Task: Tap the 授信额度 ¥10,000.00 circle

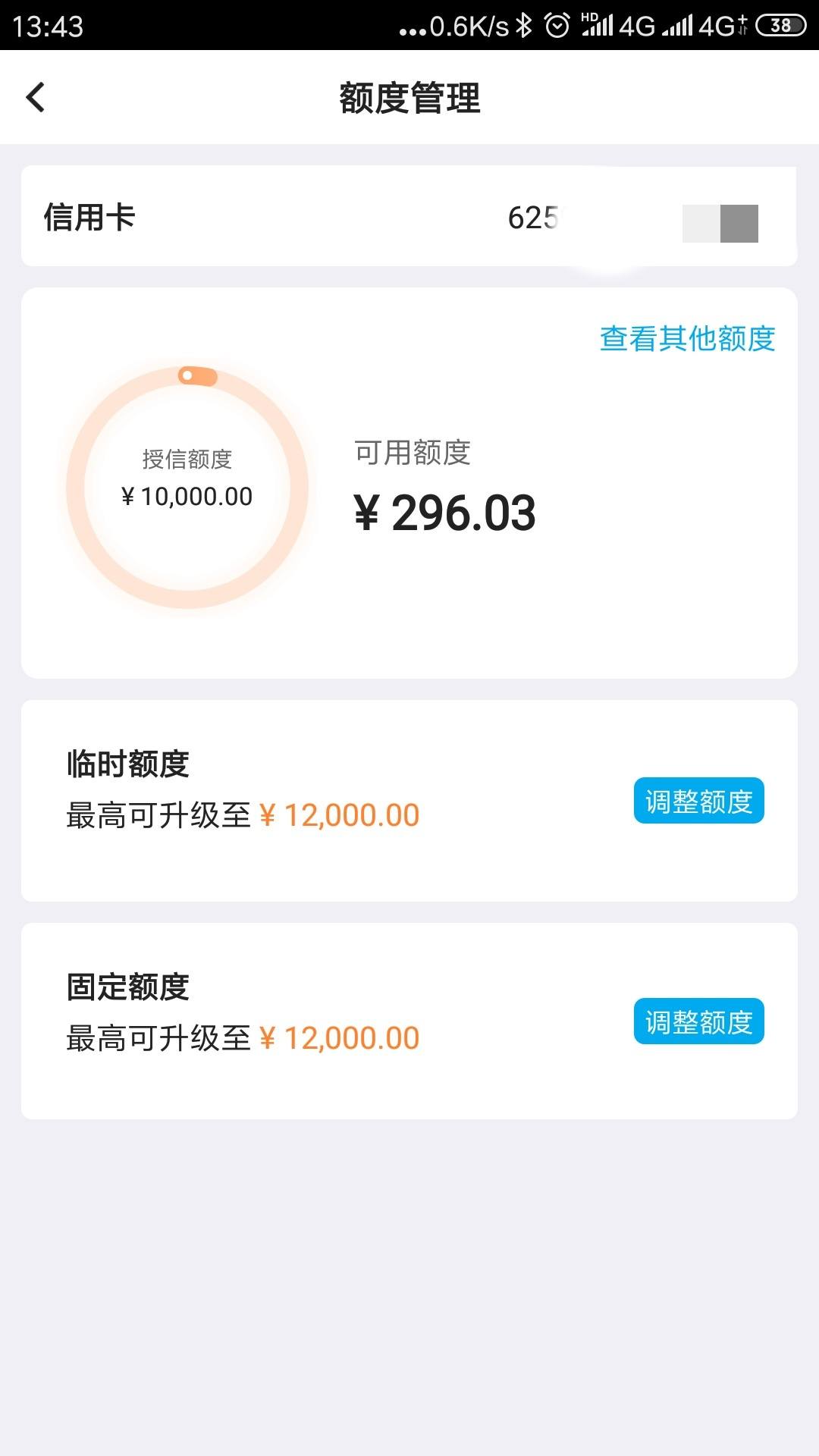Action: pyautogui.click(x=187, y=488)
